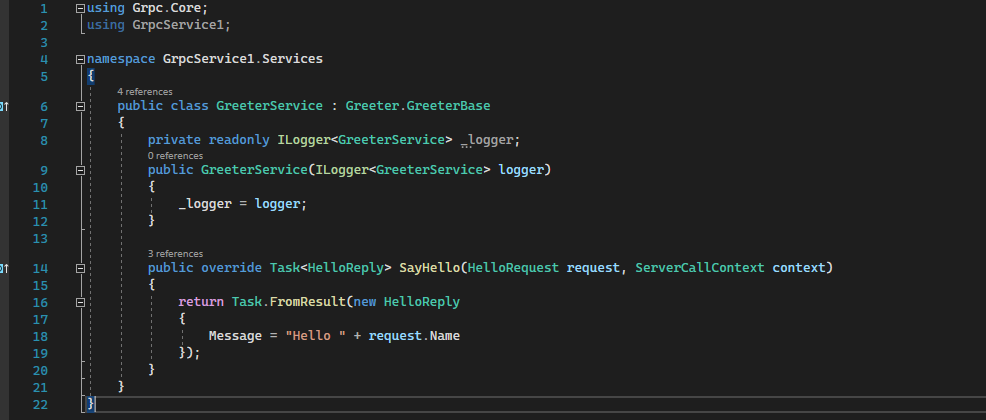Collapse the GreeterService constructor block
The image size is (986, 420).
tap(80, 170)
